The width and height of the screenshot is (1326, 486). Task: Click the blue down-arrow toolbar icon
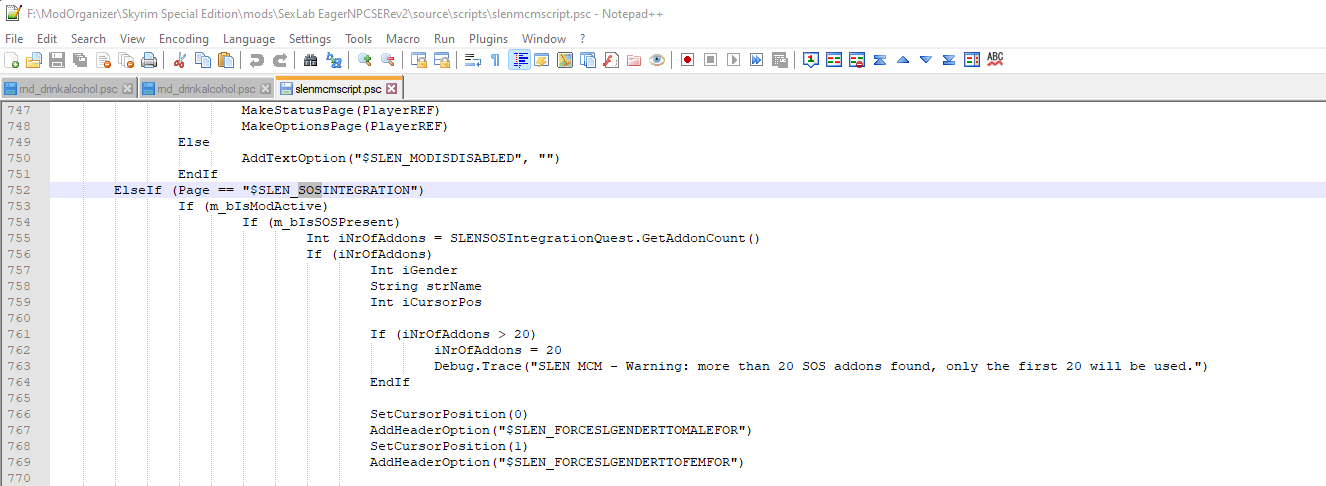(x=926, y=60)
